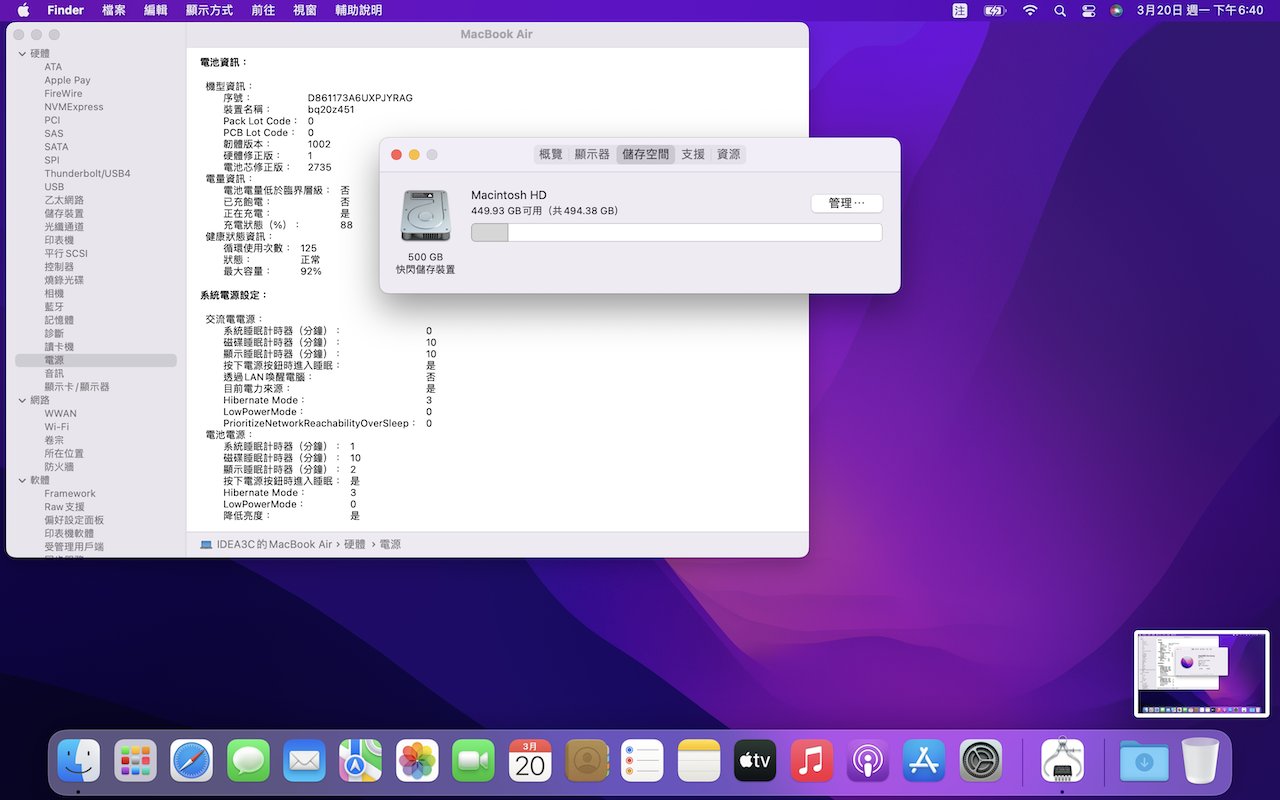Select USB in the hardware list

click(54, 187)
